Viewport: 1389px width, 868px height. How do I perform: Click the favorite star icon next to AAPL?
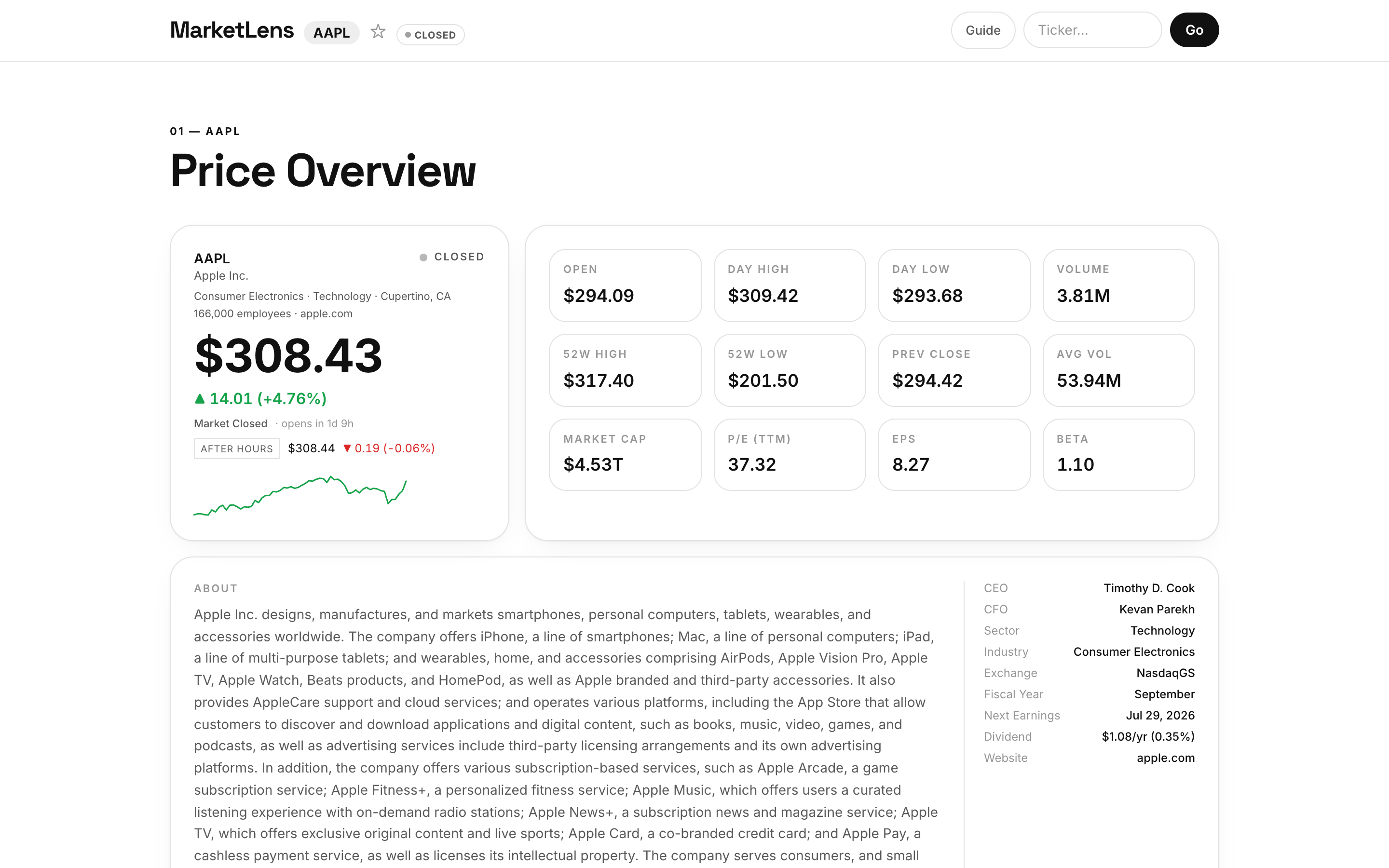point(378,31)
